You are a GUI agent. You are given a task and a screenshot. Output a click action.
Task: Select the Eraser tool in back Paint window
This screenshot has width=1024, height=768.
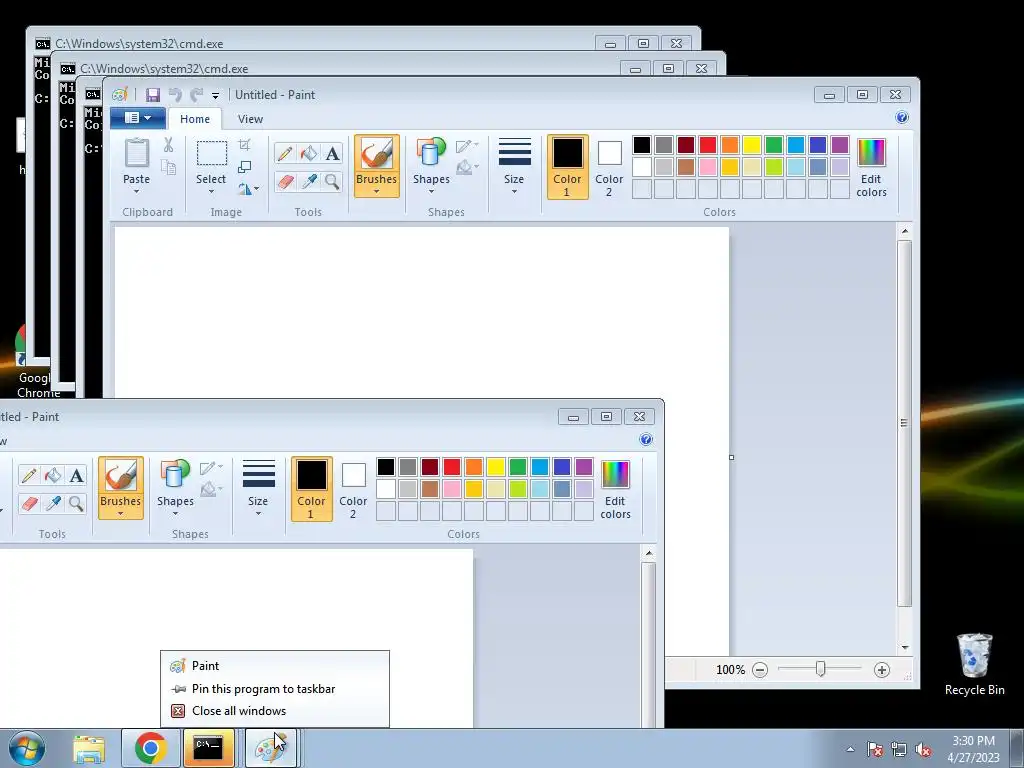click(x=285, y=182)
